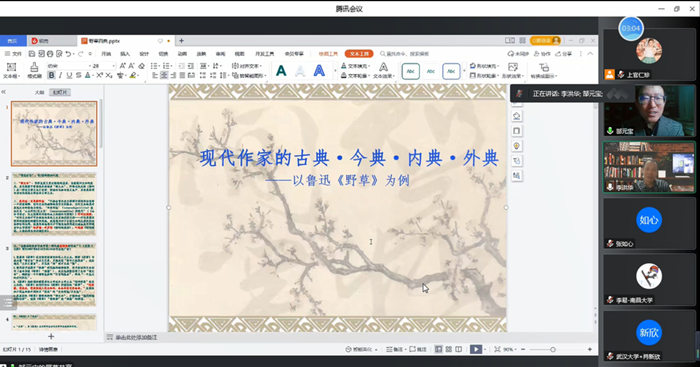Screen dimensions: 700x367
Task: Toggle Italic formatting
Action: (60, 75)
